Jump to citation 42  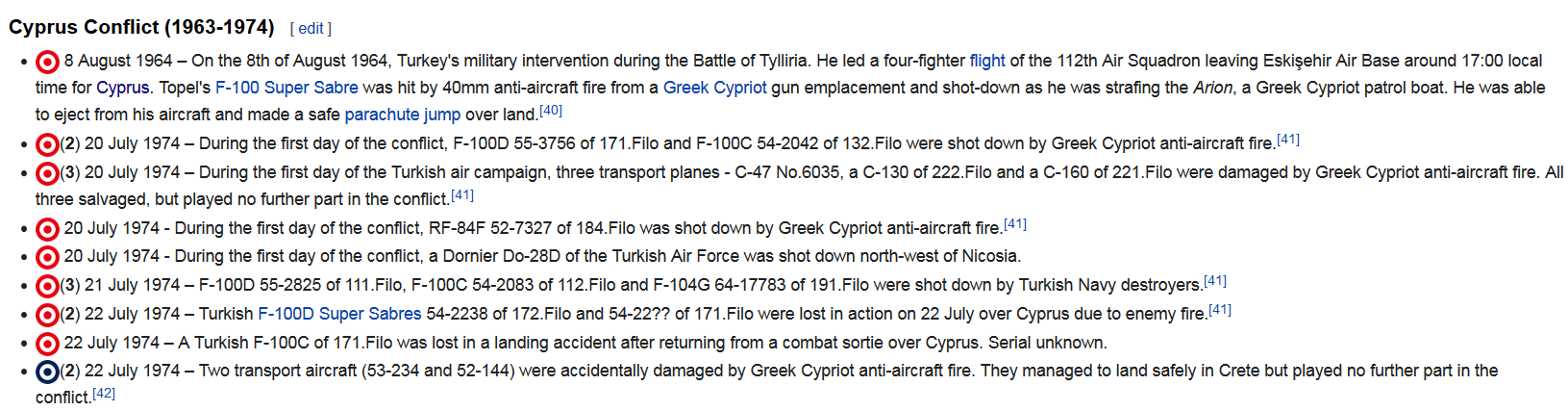[x=104, y=393]
